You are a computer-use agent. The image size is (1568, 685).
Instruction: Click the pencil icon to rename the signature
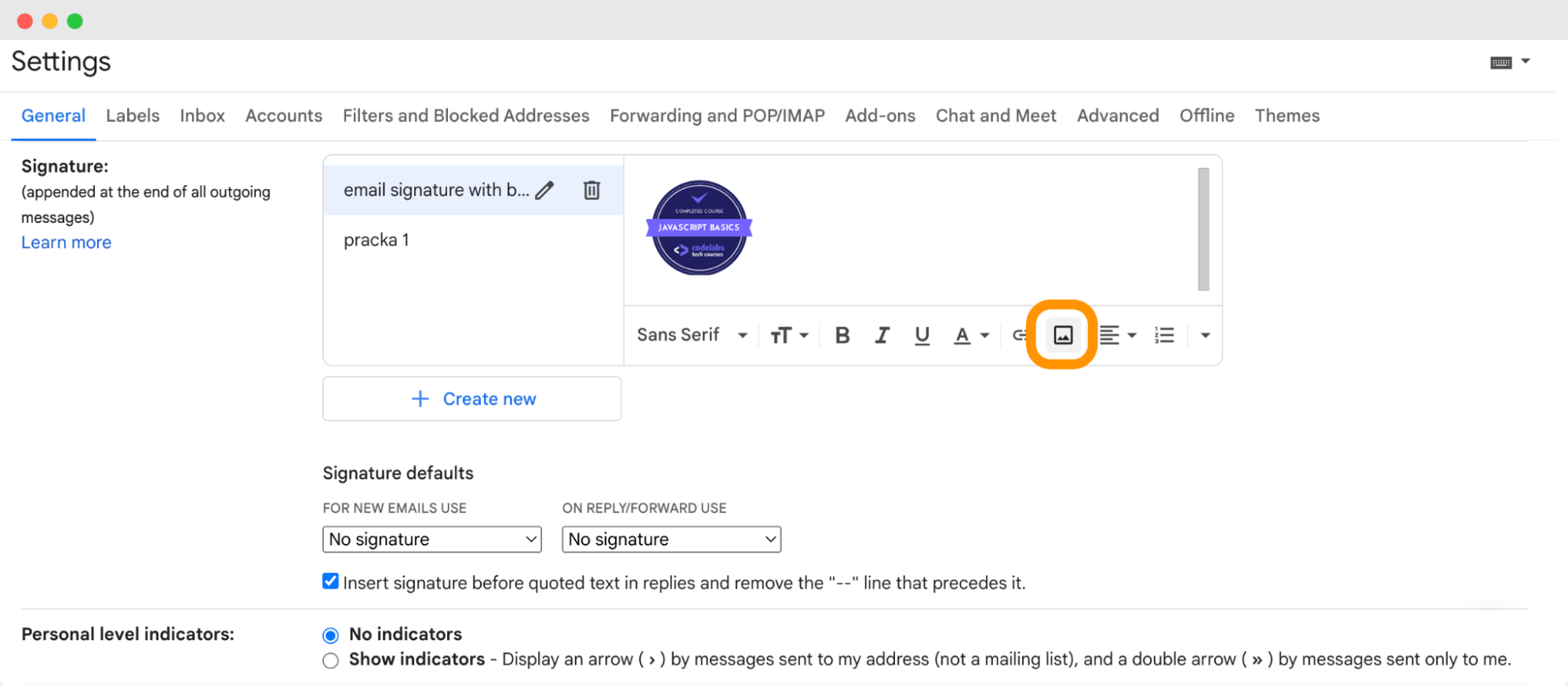[544, 191]
